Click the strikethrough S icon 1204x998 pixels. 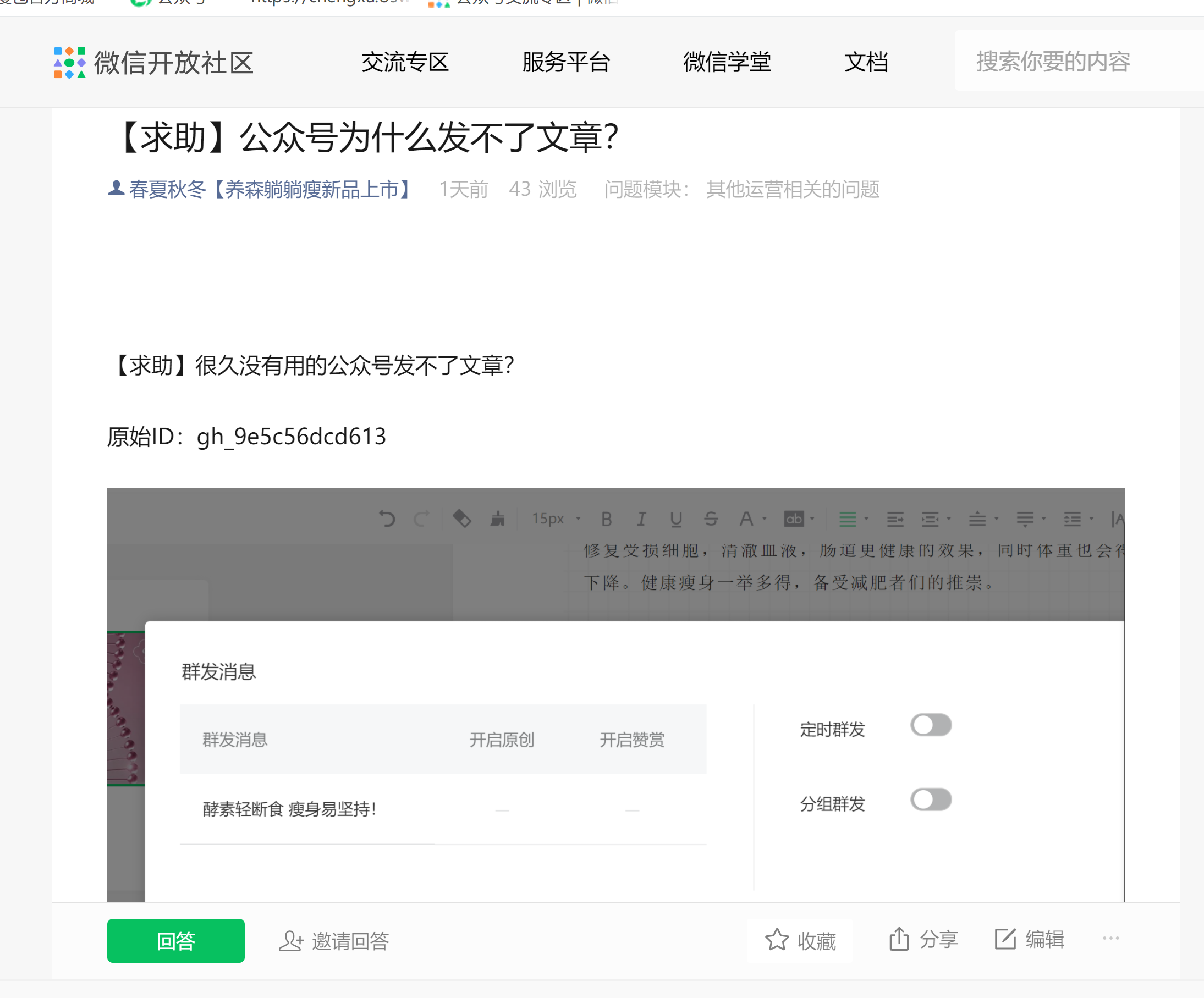pyautogui.click(x=711, y=520)
